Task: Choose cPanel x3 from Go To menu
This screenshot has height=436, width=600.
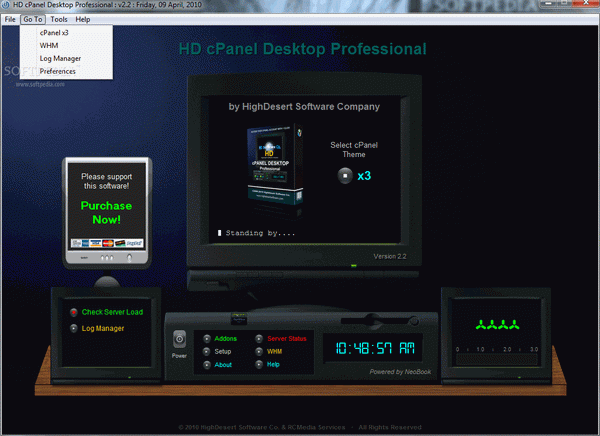Action: click(x=66, y=33)
